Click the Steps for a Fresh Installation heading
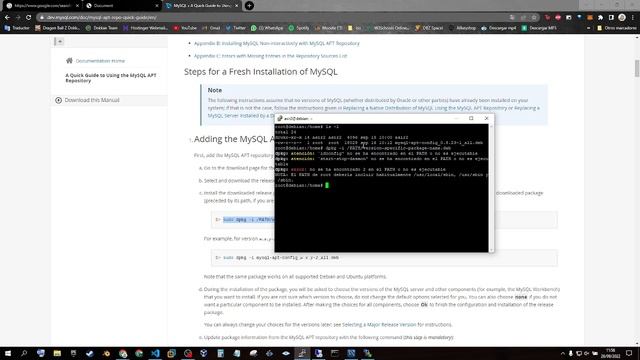Screen dimensions: 640x360 click(260, 72)
